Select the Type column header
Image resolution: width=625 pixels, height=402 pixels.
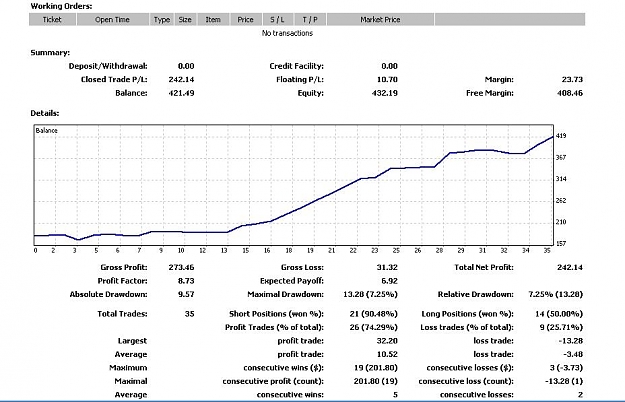tap(162, 20)
